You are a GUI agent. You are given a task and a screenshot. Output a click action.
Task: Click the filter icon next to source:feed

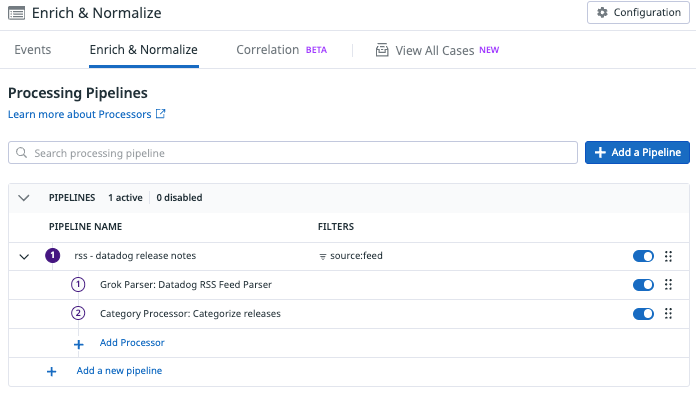[x=323, y=257]
